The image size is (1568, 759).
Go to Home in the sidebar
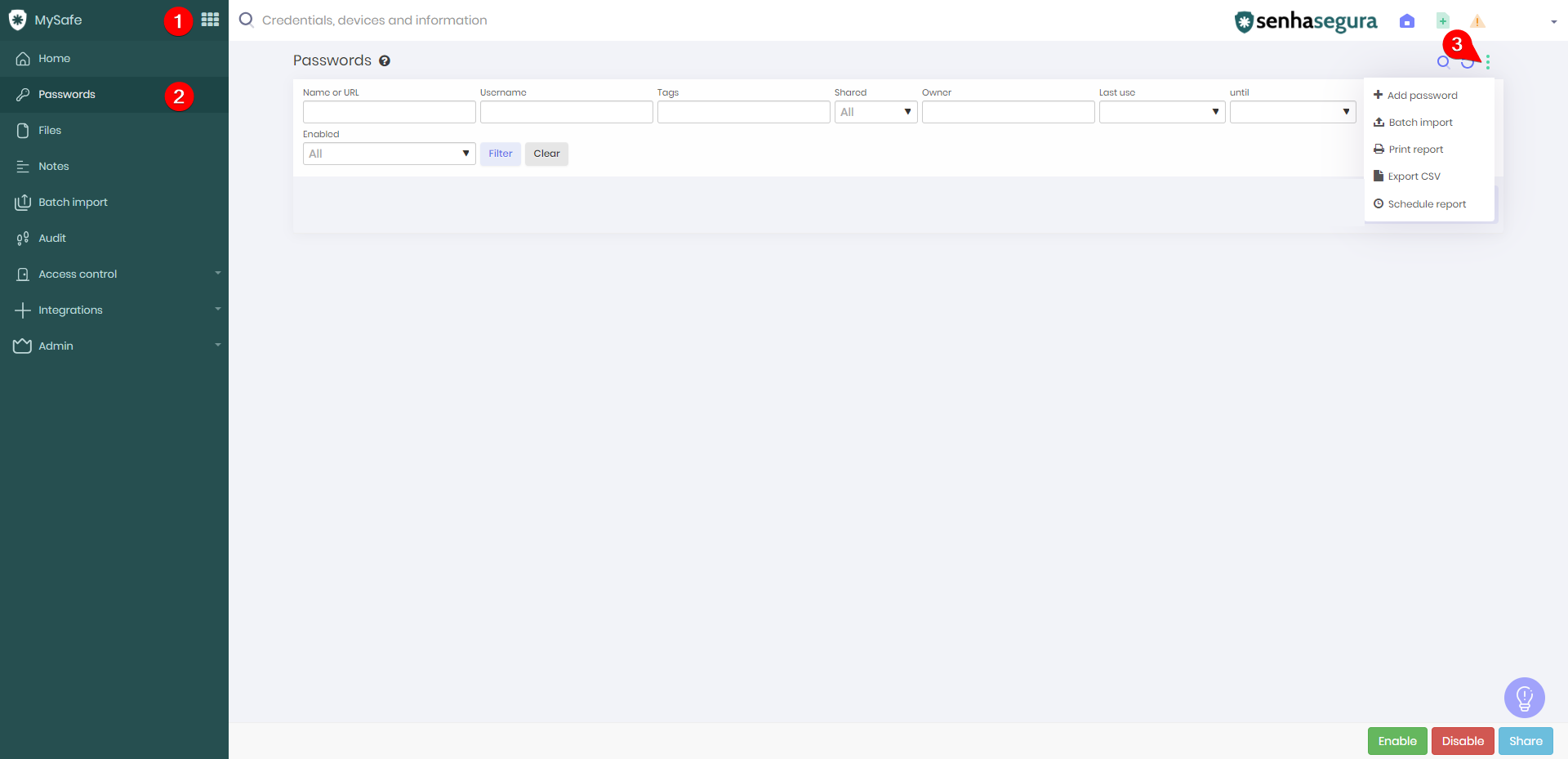(114, 59)
